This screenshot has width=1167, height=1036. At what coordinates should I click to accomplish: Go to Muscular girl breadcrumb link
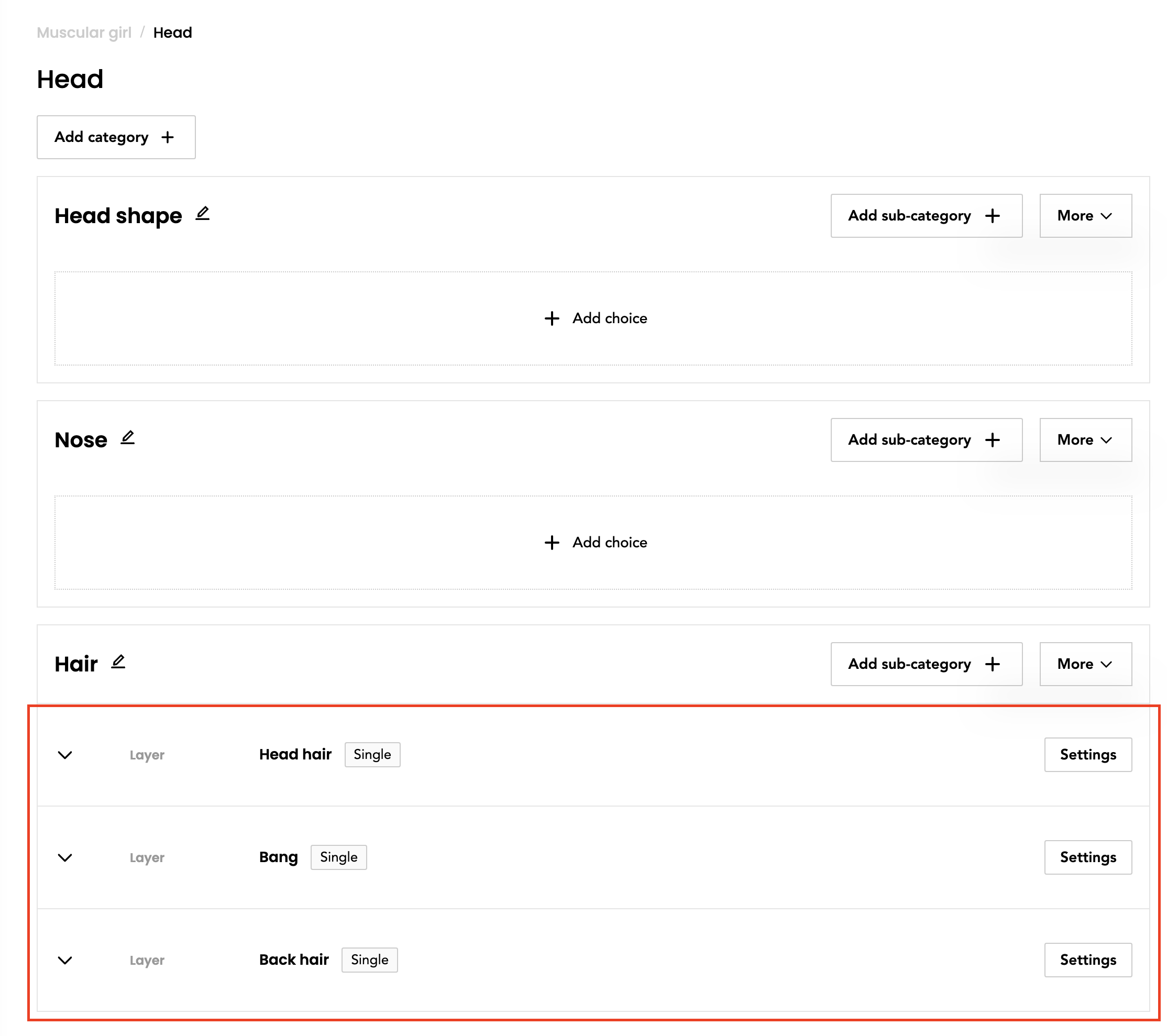[x=84, y=32]
